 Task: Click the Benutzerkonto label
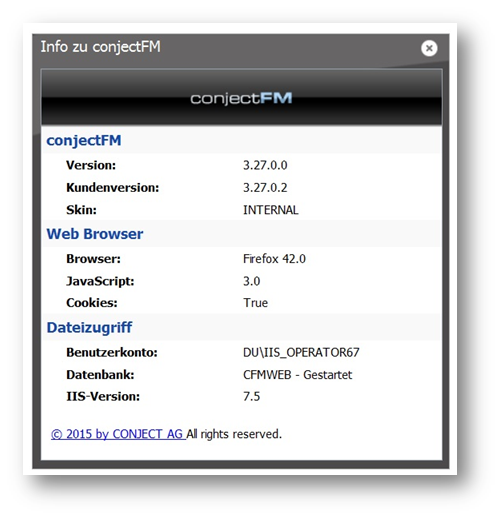click(112, 353)
